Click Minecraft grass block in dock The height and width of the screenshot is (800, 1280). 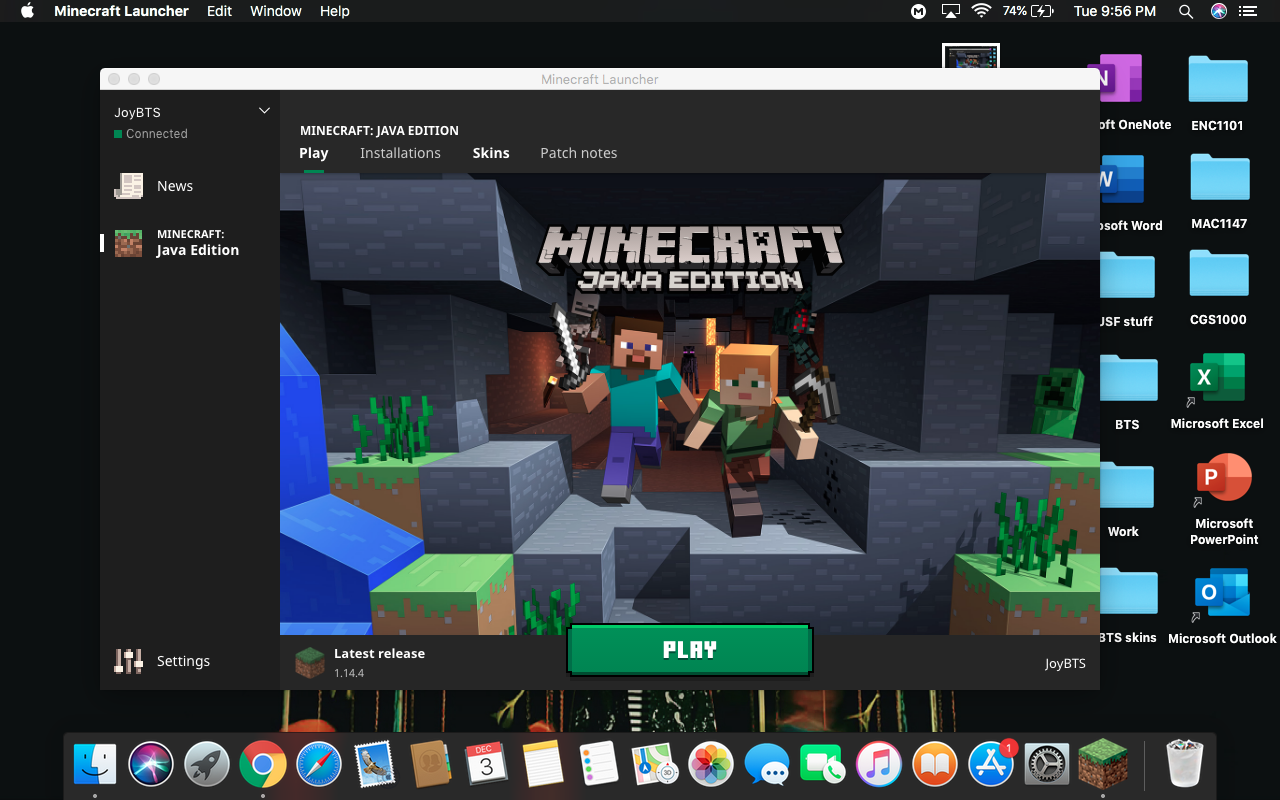[1103, 765]
